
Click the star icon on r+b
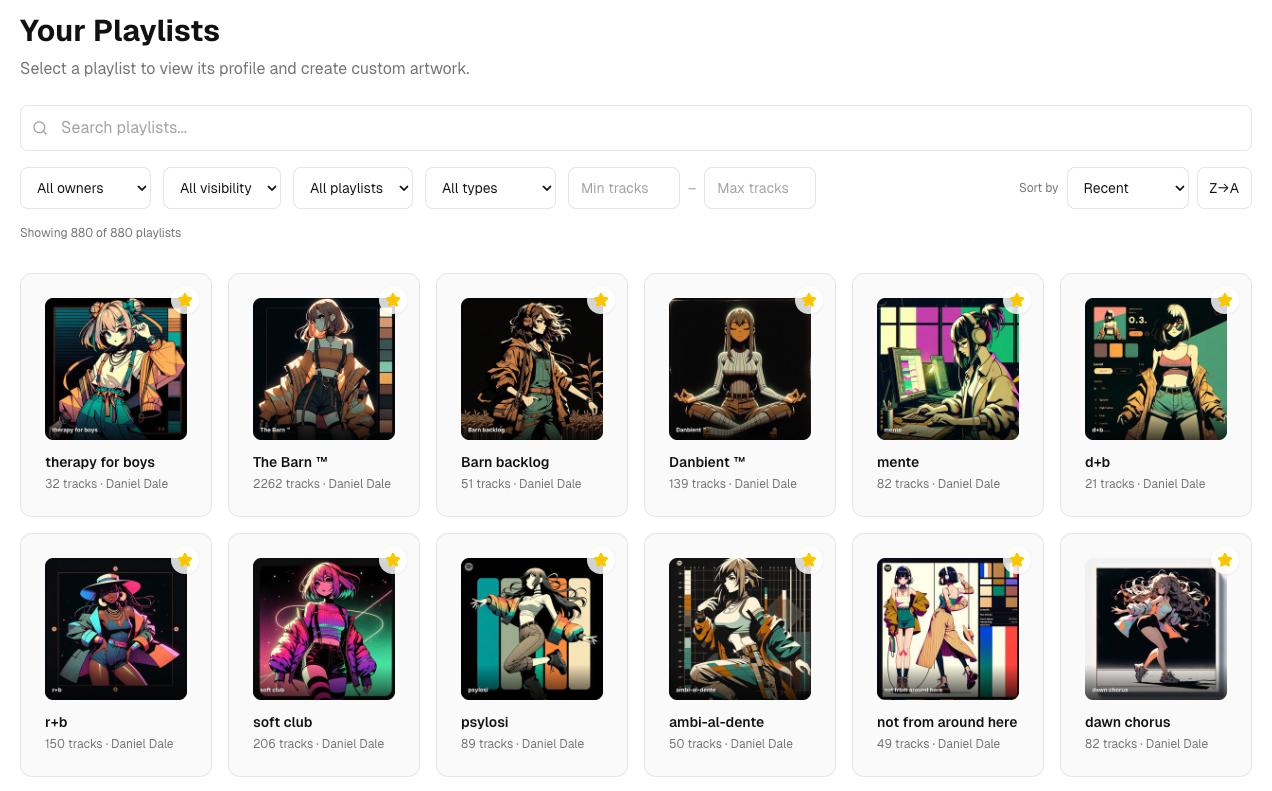(184, 560)
